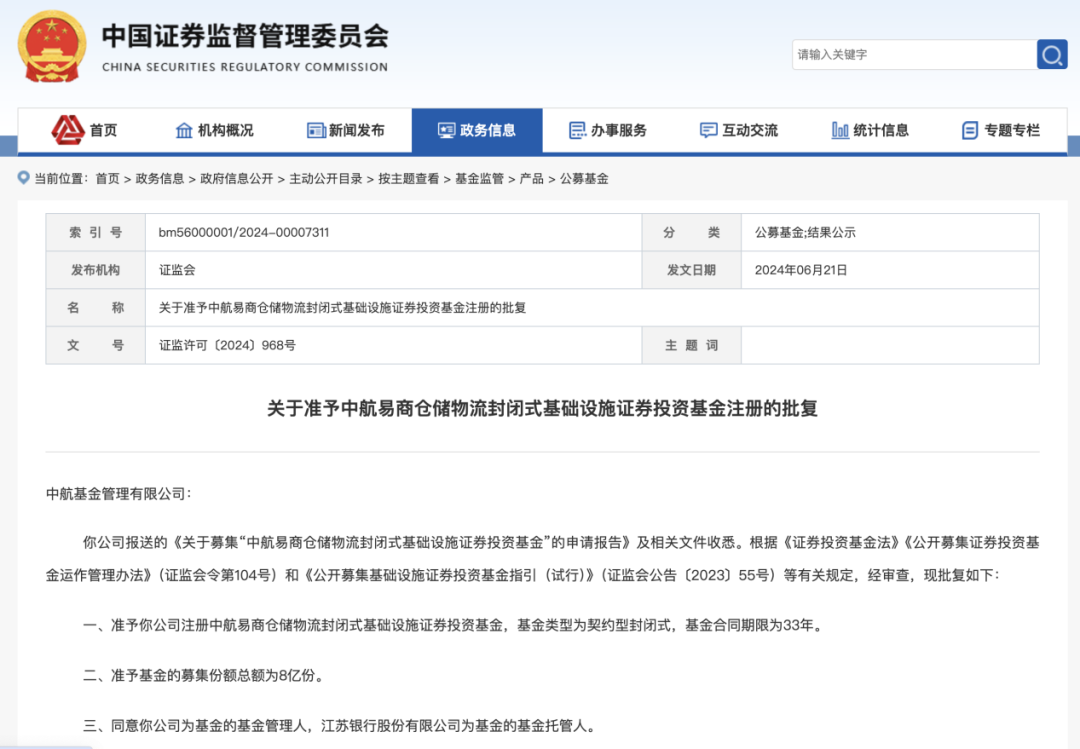Click the CSRC national emblem logo
Image resolution: width=1080 pixels, height=749 pixels.
click(52, 47)
